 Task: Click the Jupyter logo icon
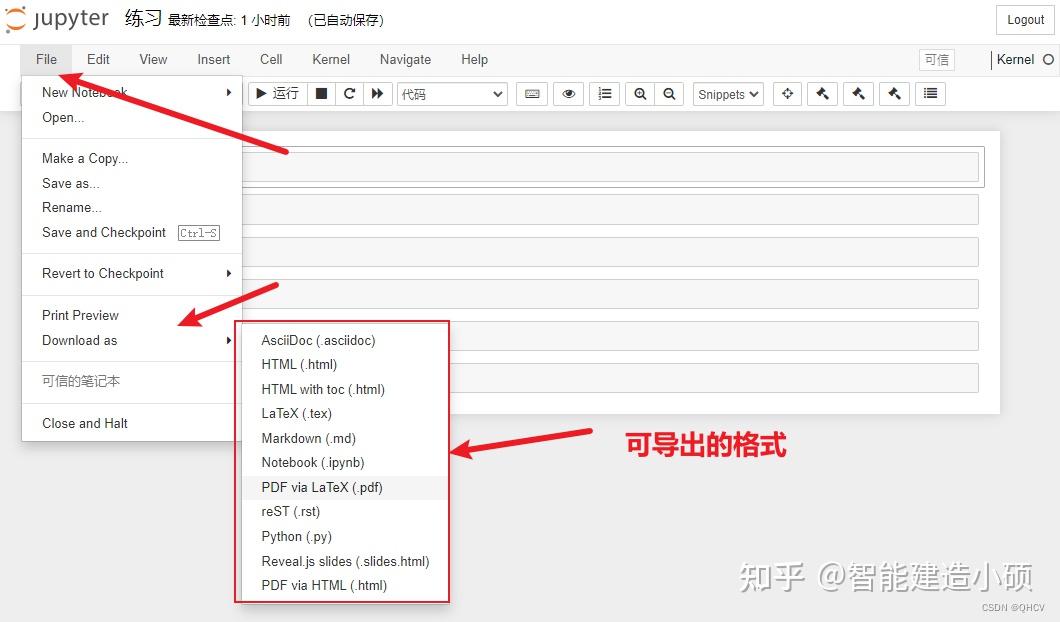tap(15, 18)
